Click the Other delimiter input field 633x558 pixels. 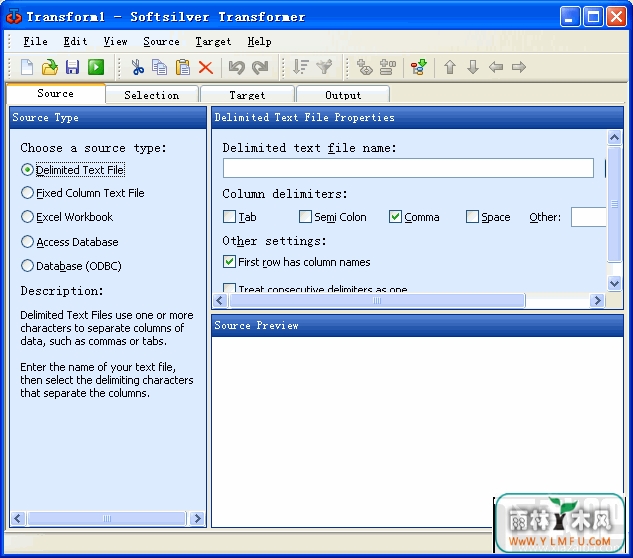589,217
